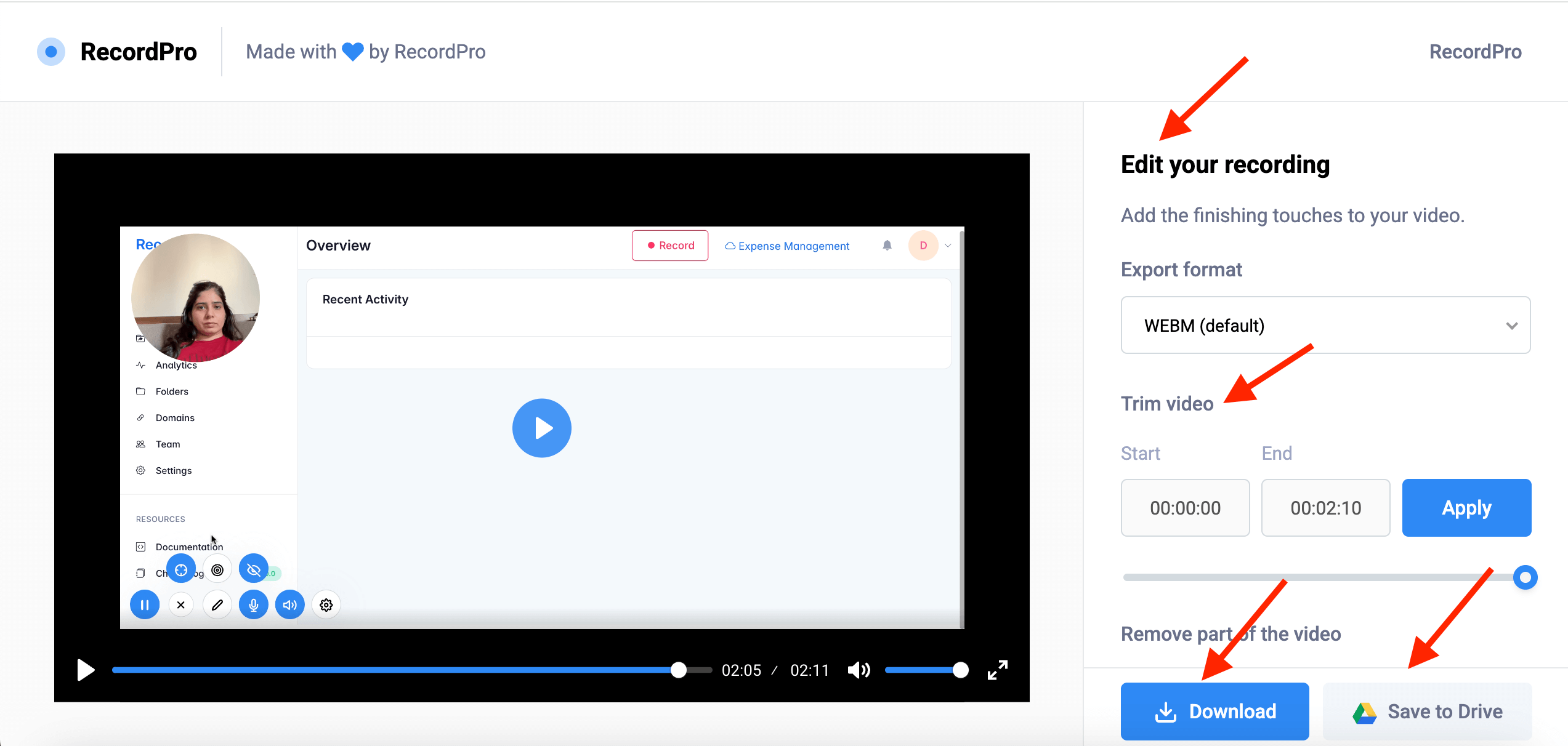The width and height of the screenshot is (1568, 746).
Task: Click the 02:05 current time text
Action: (742, 670)
